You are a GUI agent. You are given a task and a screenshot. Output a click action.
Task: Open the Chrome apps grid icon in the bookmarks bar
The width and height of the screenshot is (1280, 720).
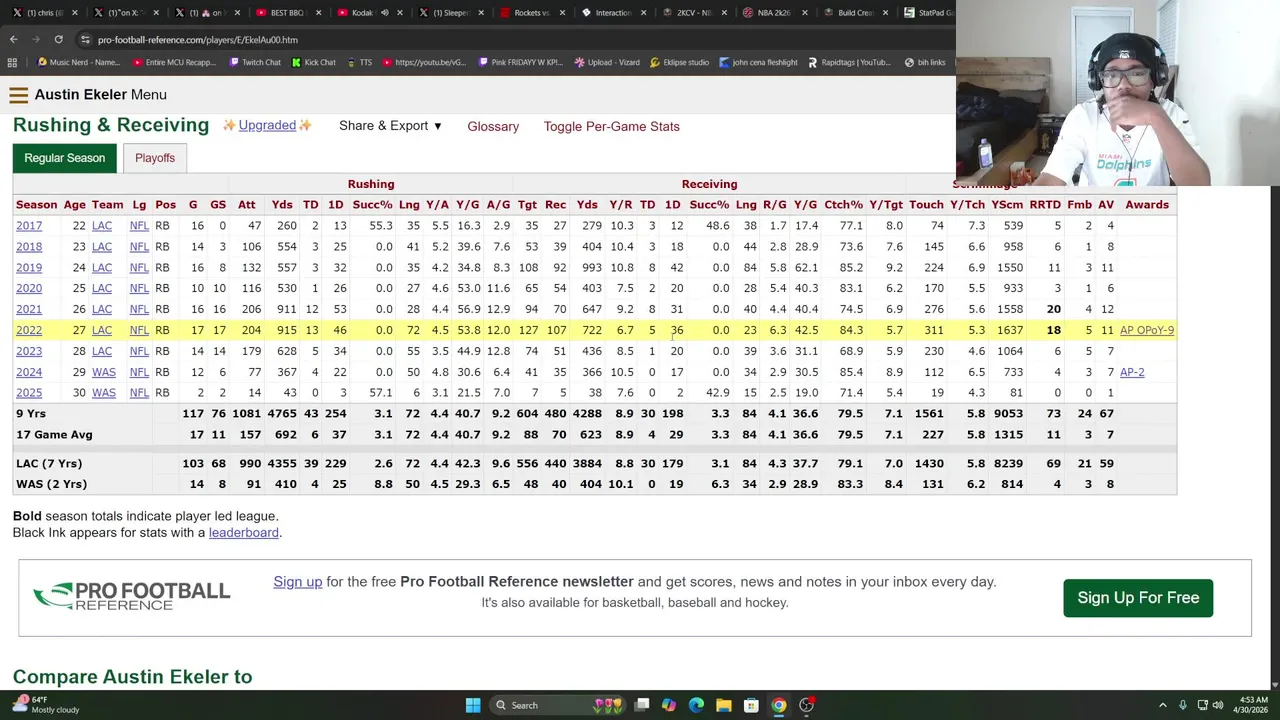tap(12, 62)
